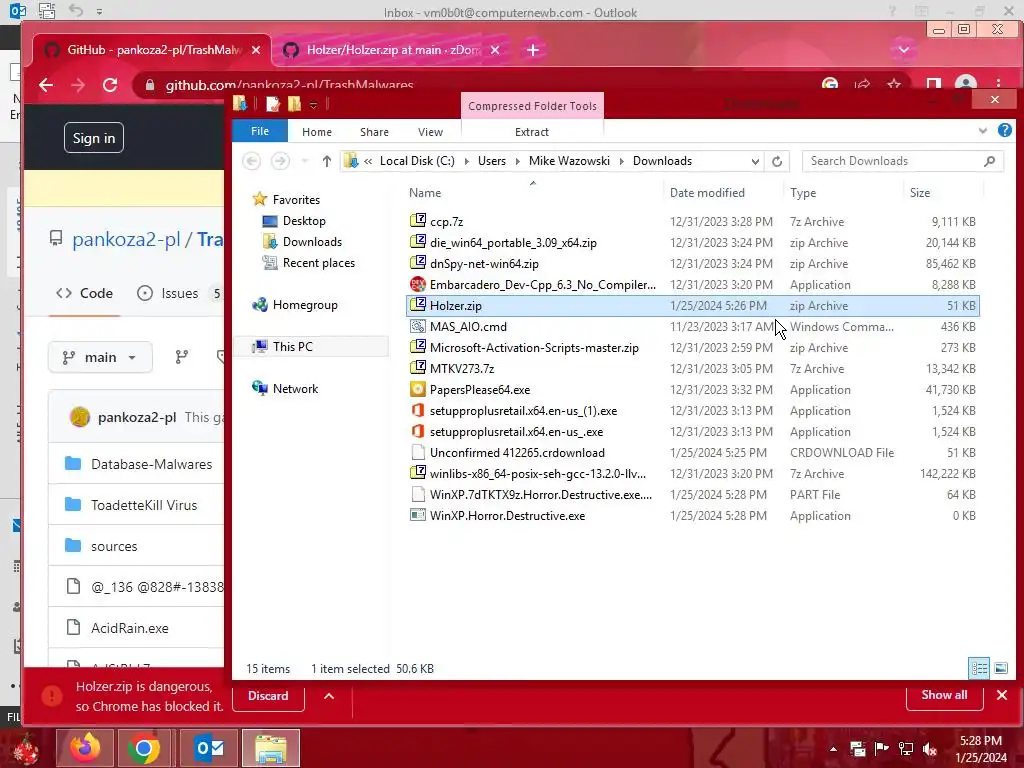This screenshot has height=768, width=1024.
Task: Click the Explorer Forward navigation arrow
Action: [x=280, y=161]
